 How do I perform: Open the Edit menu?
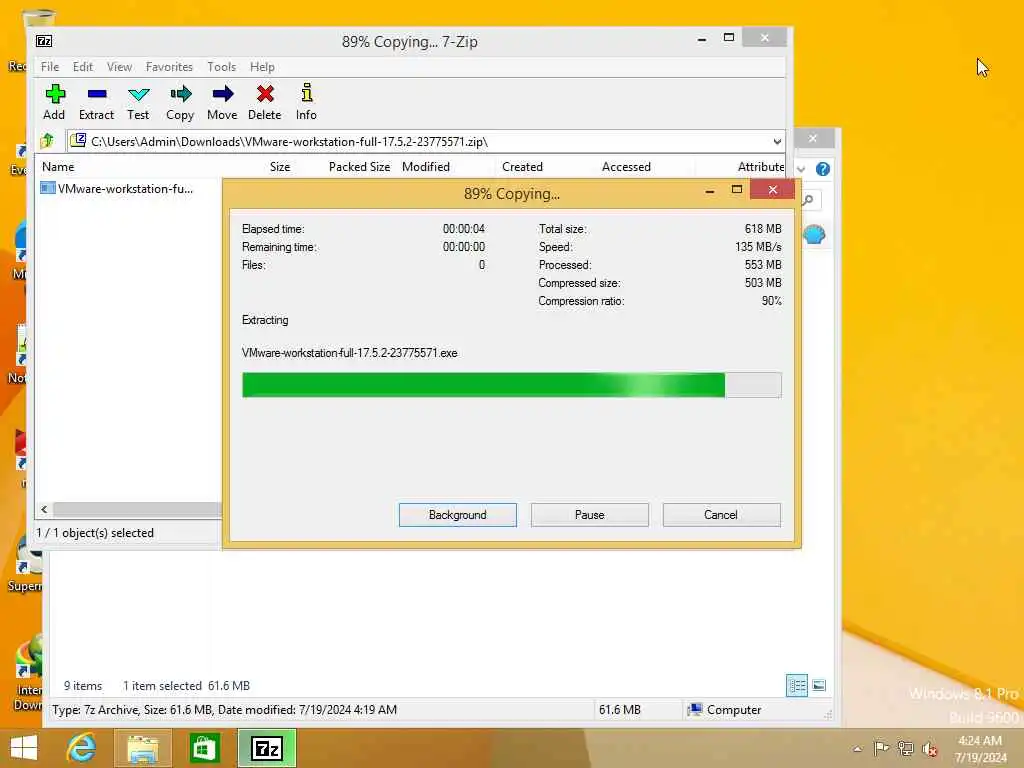point(82,67)
